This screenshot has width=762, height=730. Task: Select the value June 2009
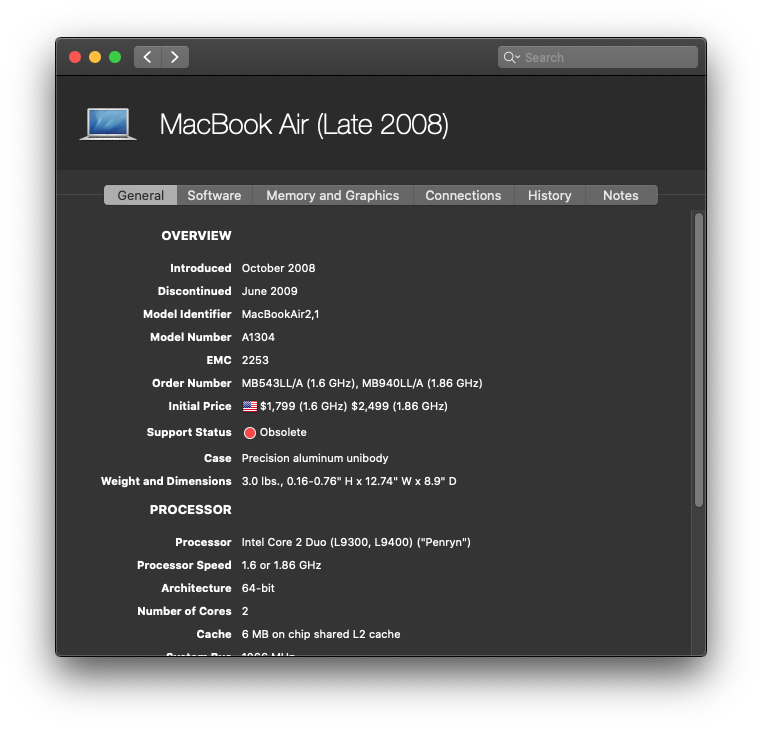coord(270,291)
